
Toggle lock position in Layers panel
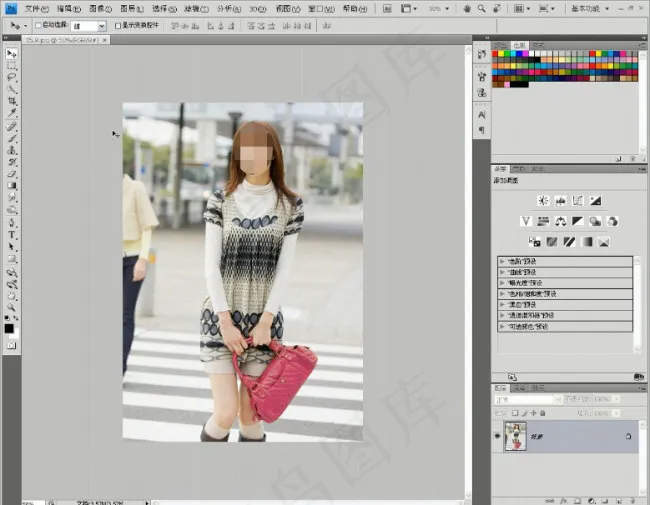534,413
